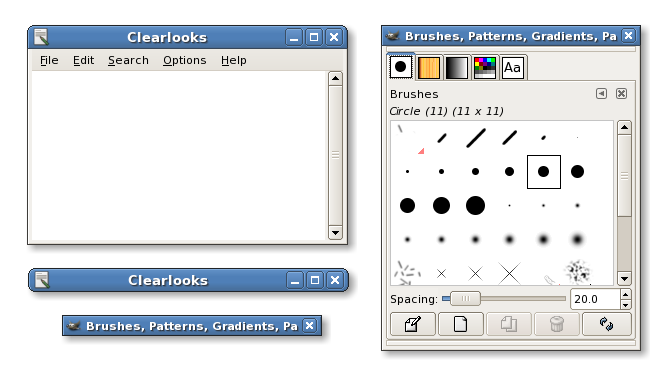
Task: Select the scattered confetti strokes brush
Action: click(x=406, y=273)
